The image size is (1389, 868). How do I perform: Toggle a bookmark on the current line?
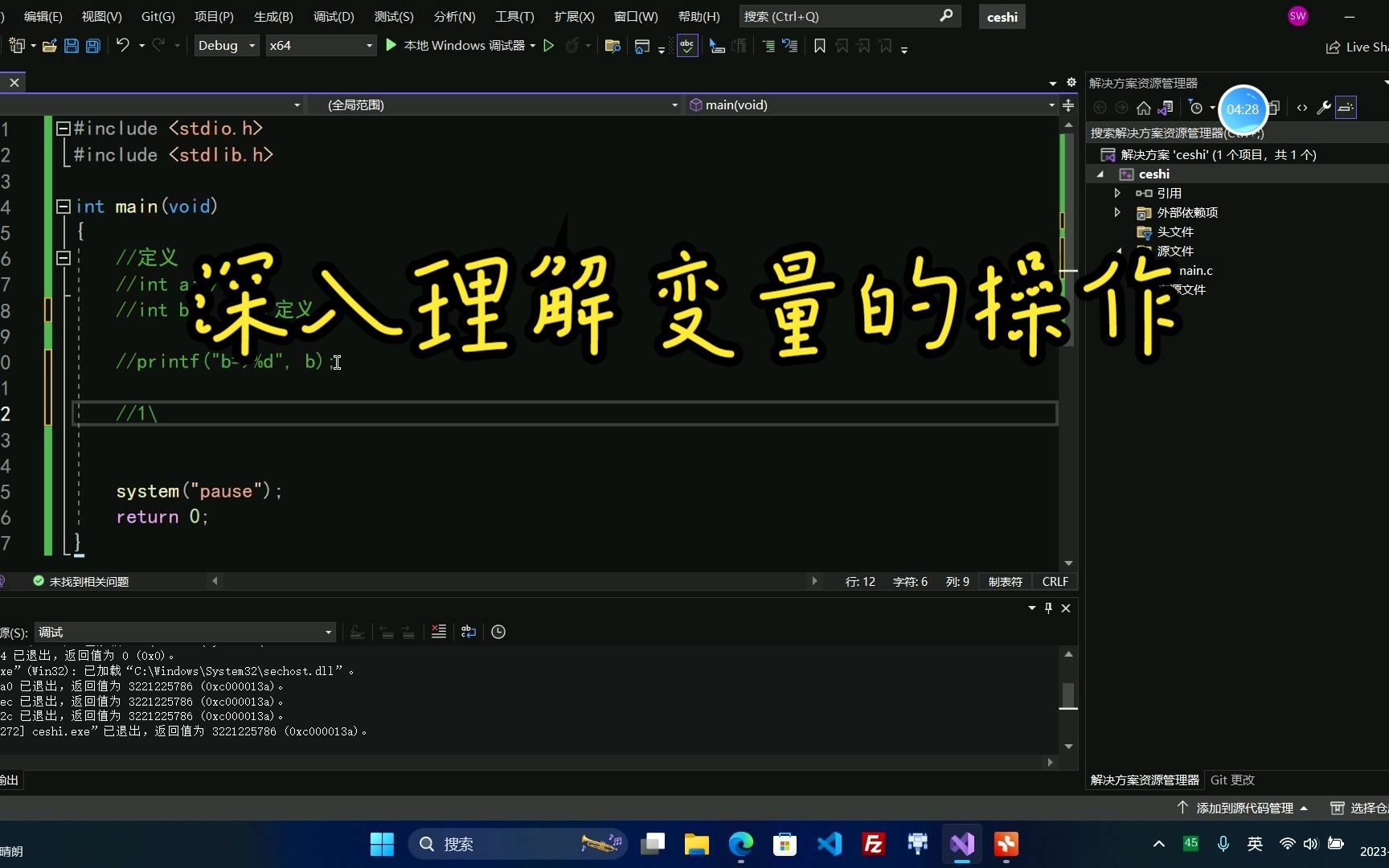820,46
